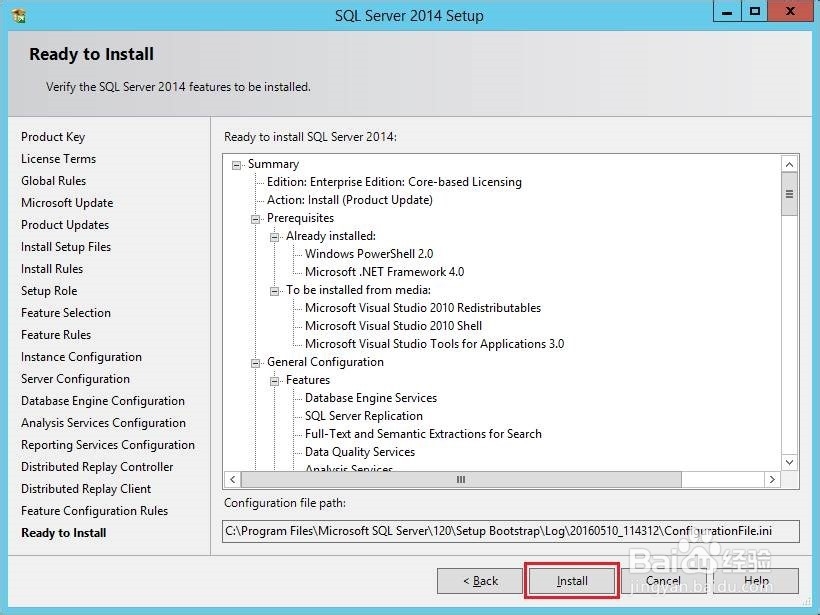The width and height of the screenshot is (820, 615).
Task: Select Data Quality Services row
Action: 360,452
